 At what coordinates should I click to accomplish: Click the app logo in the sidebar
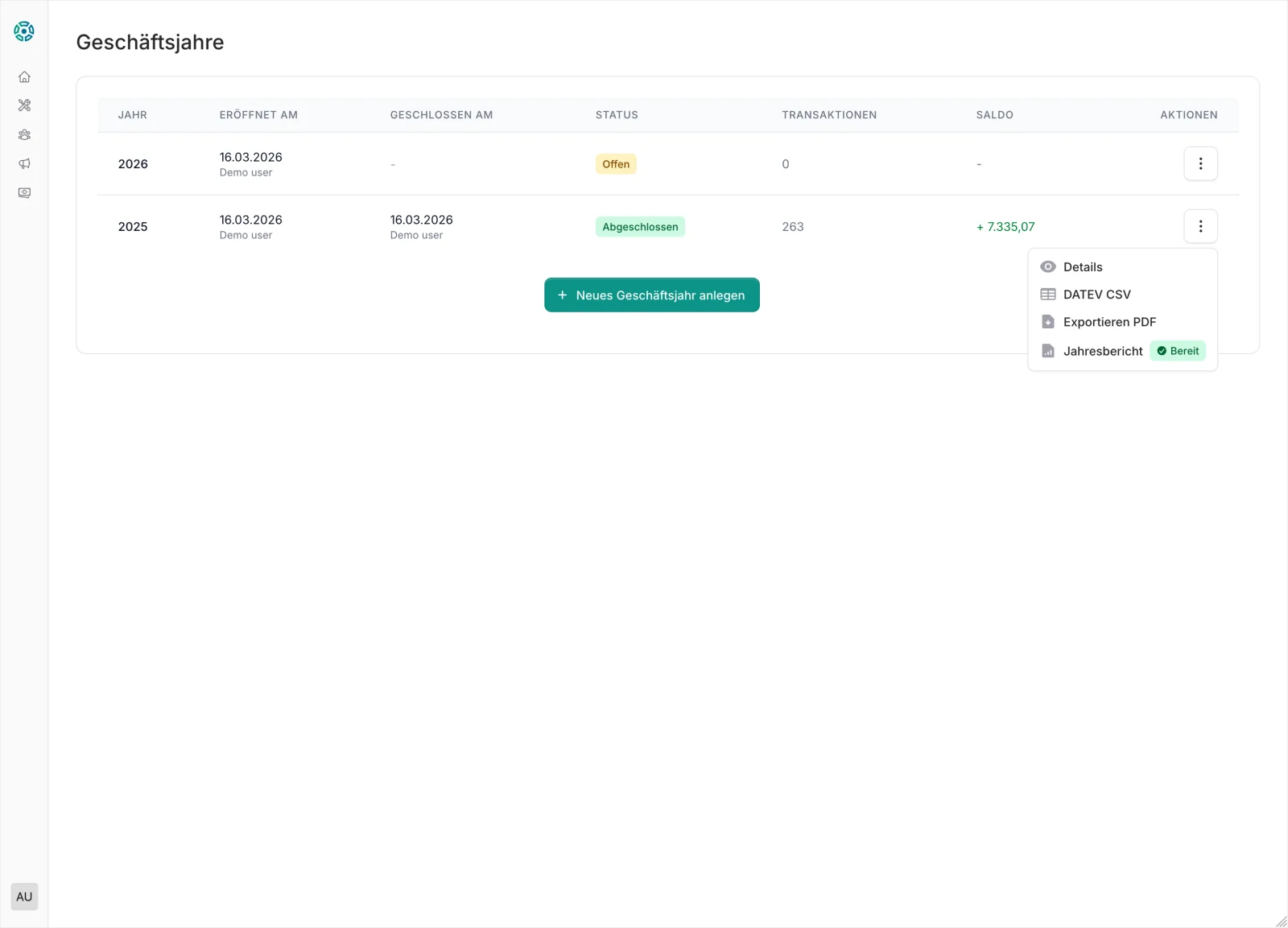[24, 31]
